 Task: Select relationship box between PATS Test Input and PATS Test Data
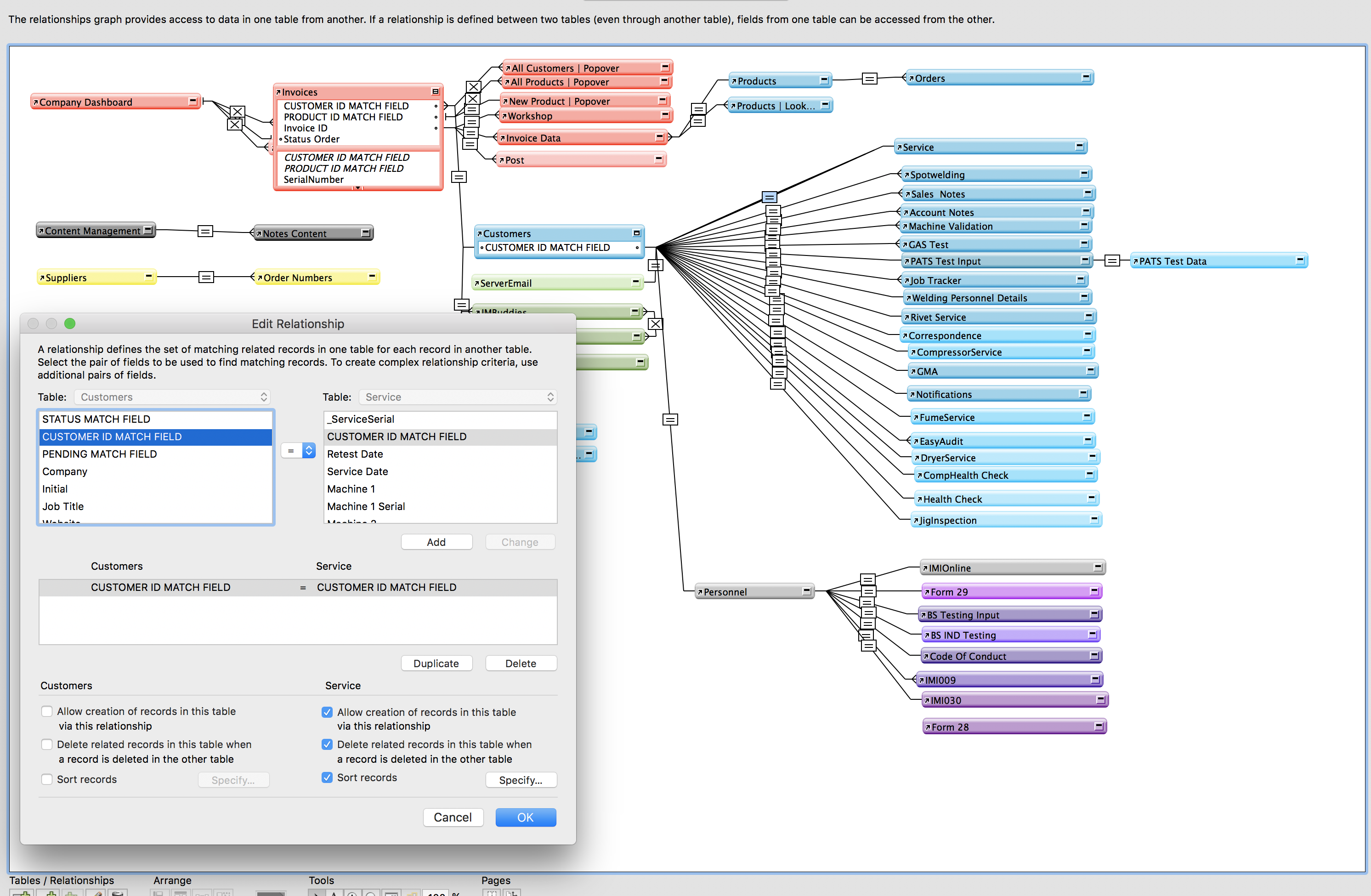tap(1112, 261)
